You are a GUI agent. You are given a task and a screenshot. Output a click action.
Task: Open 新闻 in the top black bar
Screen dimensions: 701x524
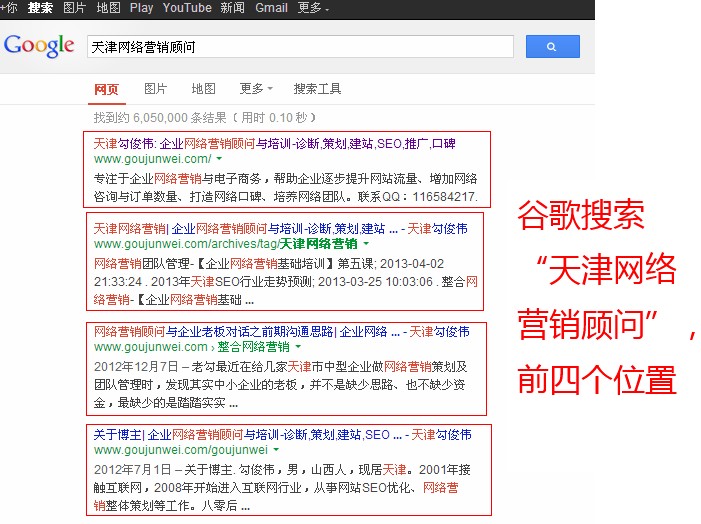[232, 8]
